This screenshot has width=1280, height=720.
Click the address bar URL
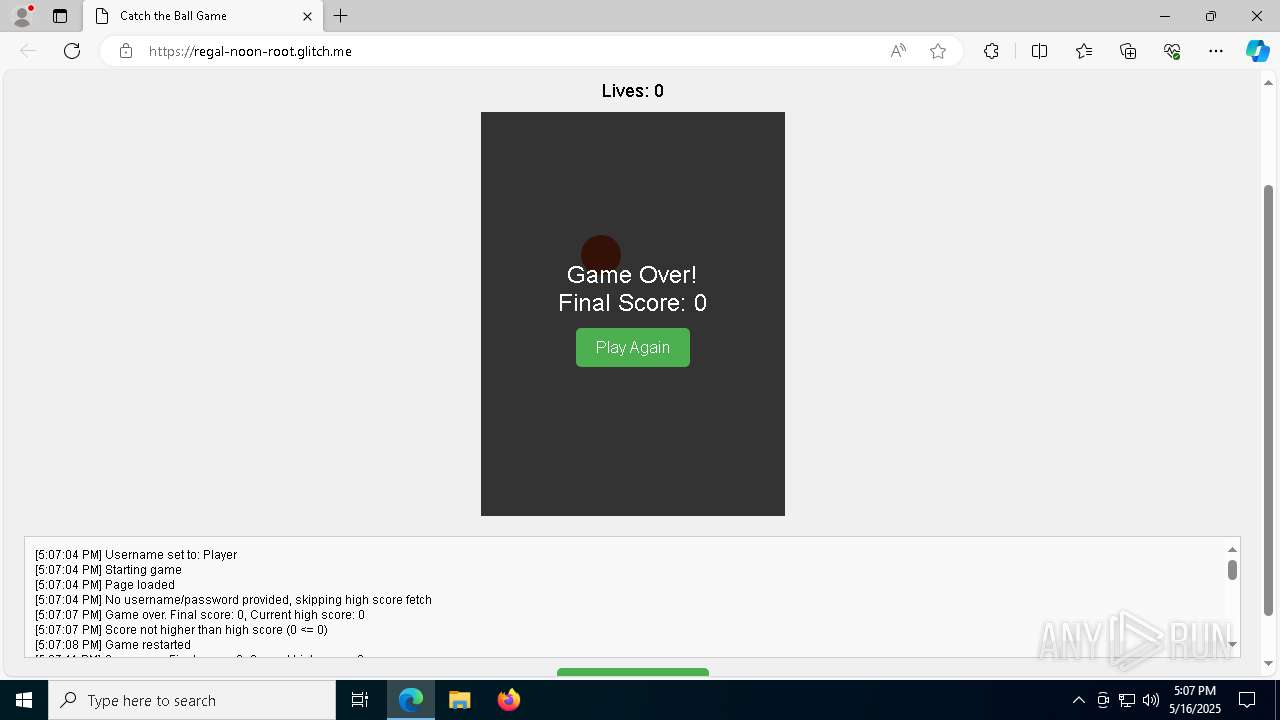pyautogui.click(x=250, y=51)
